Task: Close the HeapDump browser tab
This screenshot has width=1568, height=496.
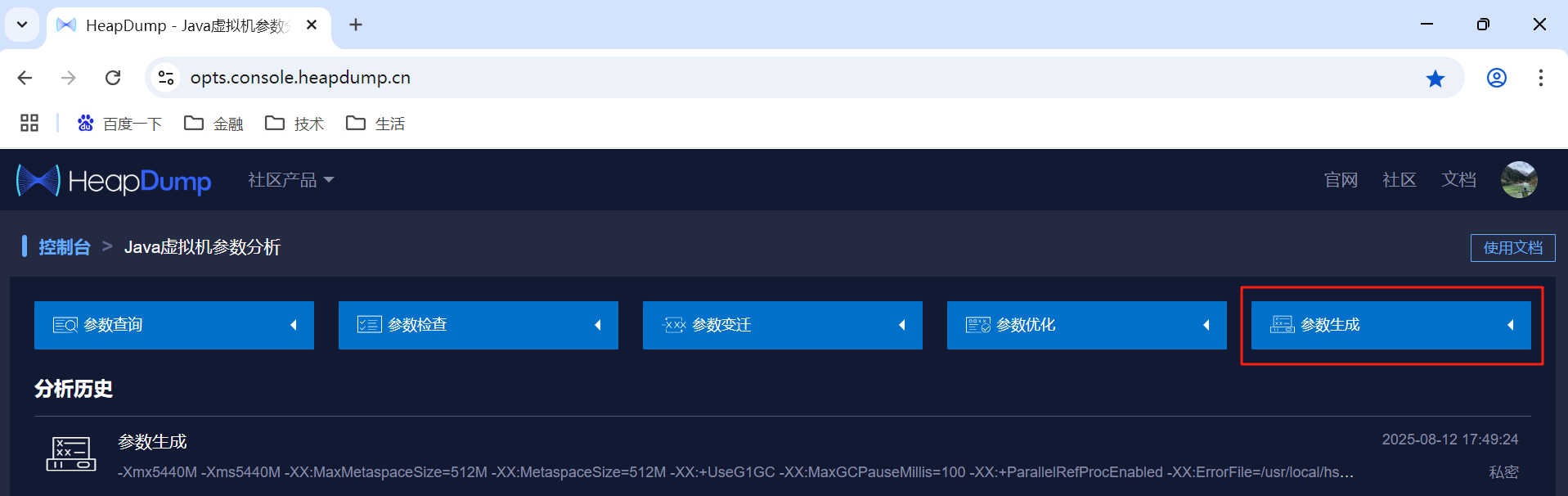Action: 312,25
